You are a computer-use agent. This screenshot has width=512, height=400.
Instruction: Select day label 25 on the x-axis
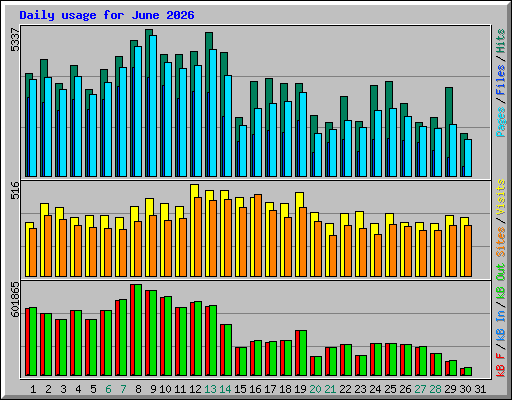click(x=390, y=389)
